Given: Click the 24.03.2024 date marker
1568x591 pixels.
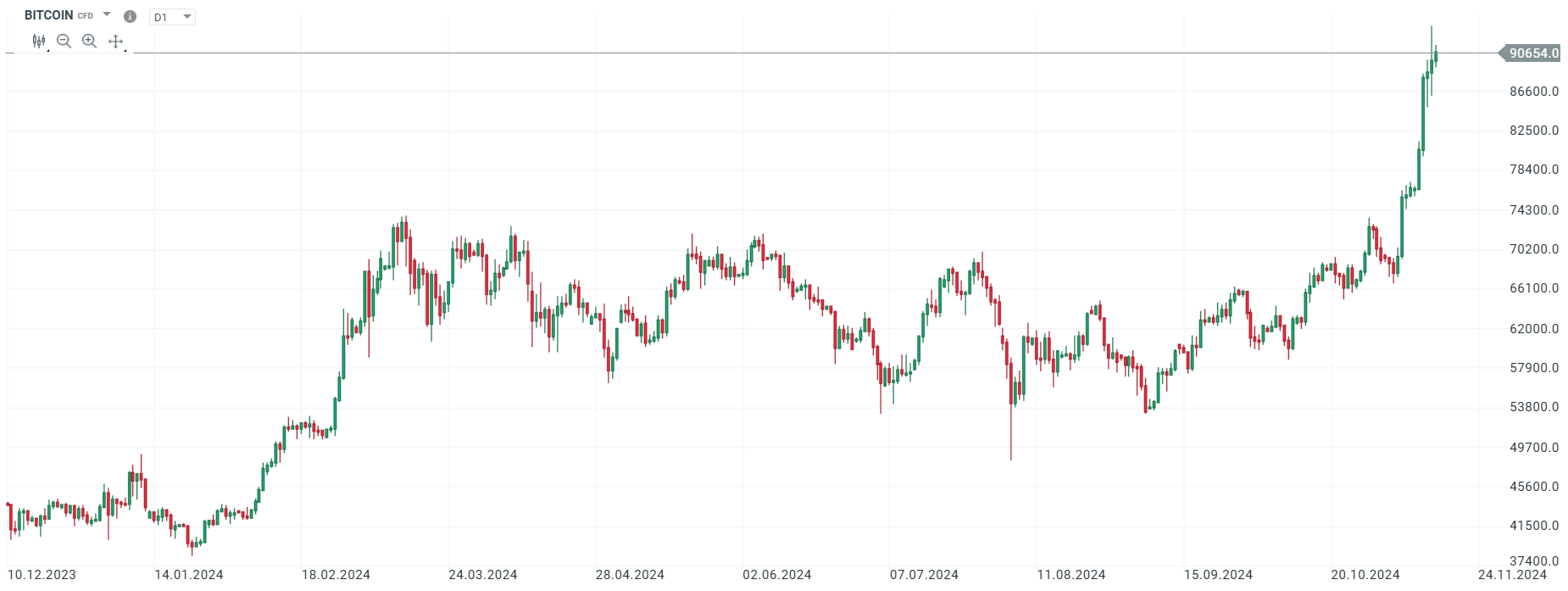Looking at the screenshot, I should (482, 575).
